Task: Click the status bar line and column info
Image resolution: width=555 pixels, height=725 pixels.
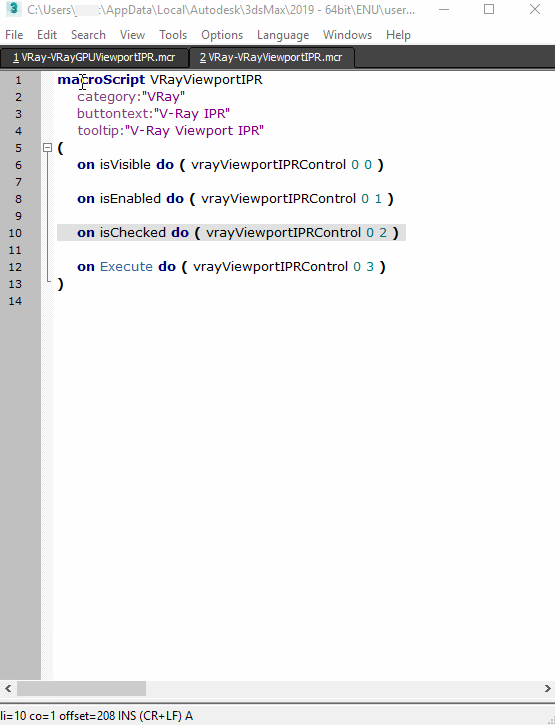Action: point(97,716)
